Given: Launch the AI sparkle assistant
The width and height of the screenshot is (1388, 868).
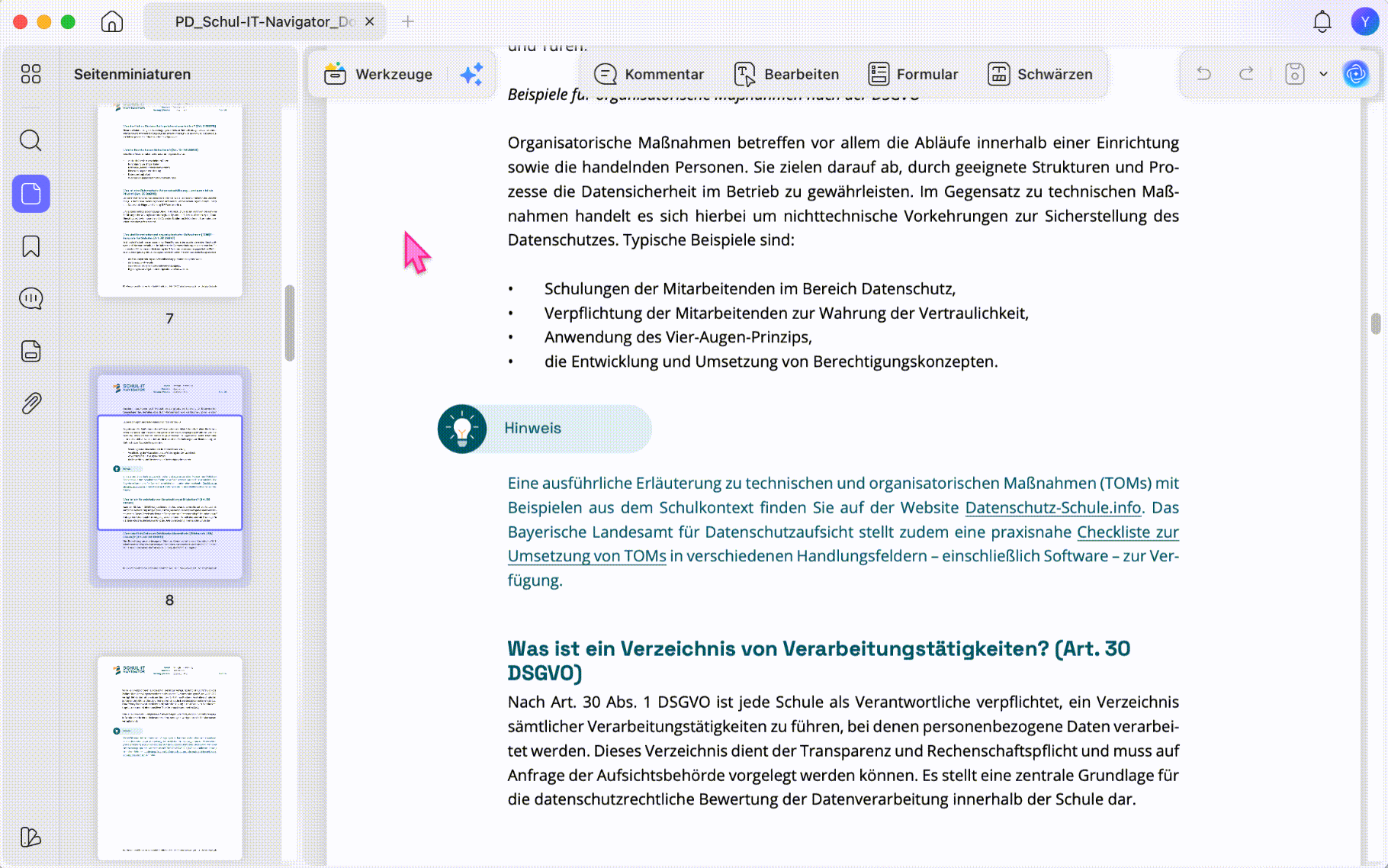Looking at the screenshot, I should point(471,74).
